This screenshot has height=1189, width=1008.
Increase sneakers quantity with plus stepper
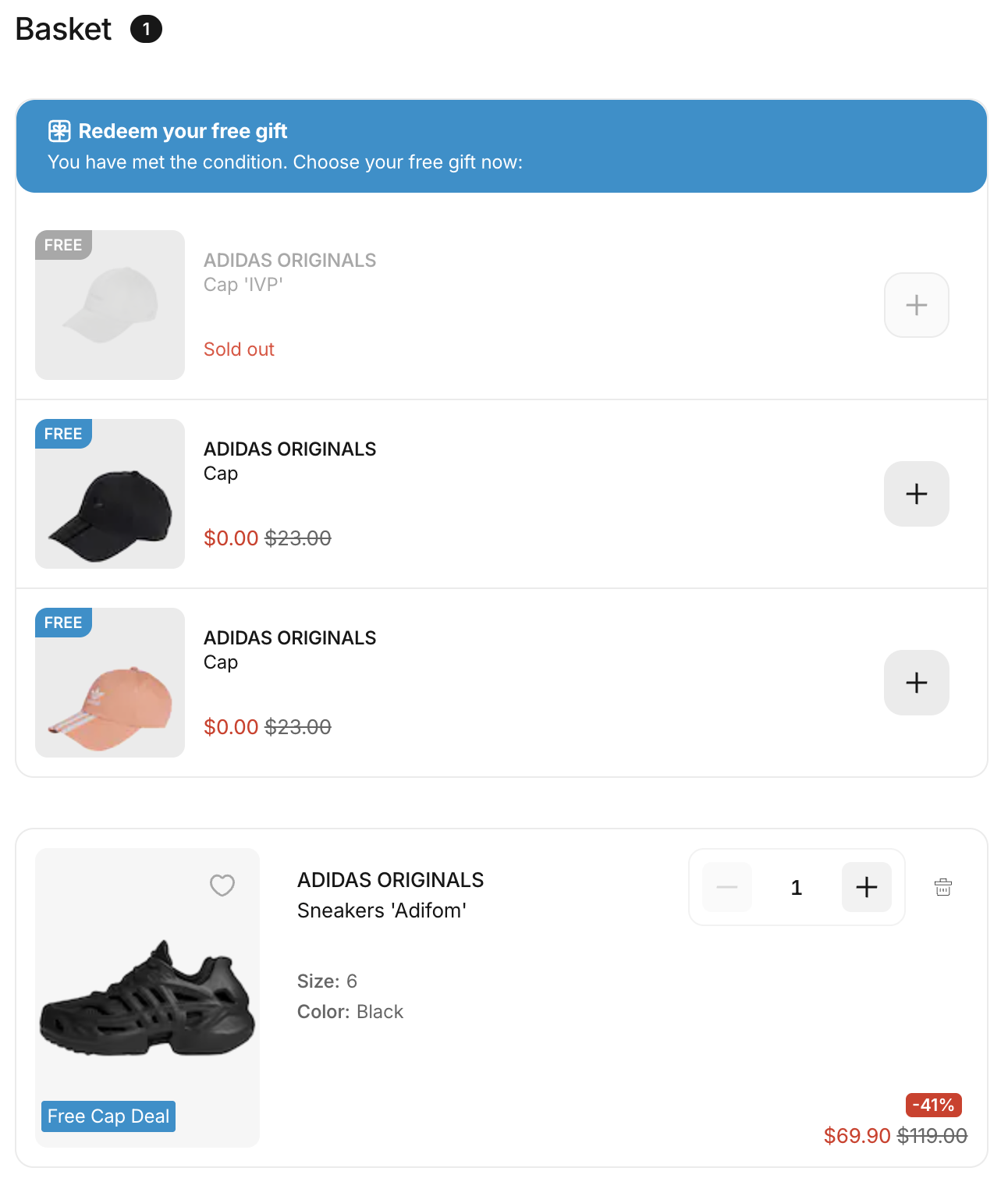(866, 887)
